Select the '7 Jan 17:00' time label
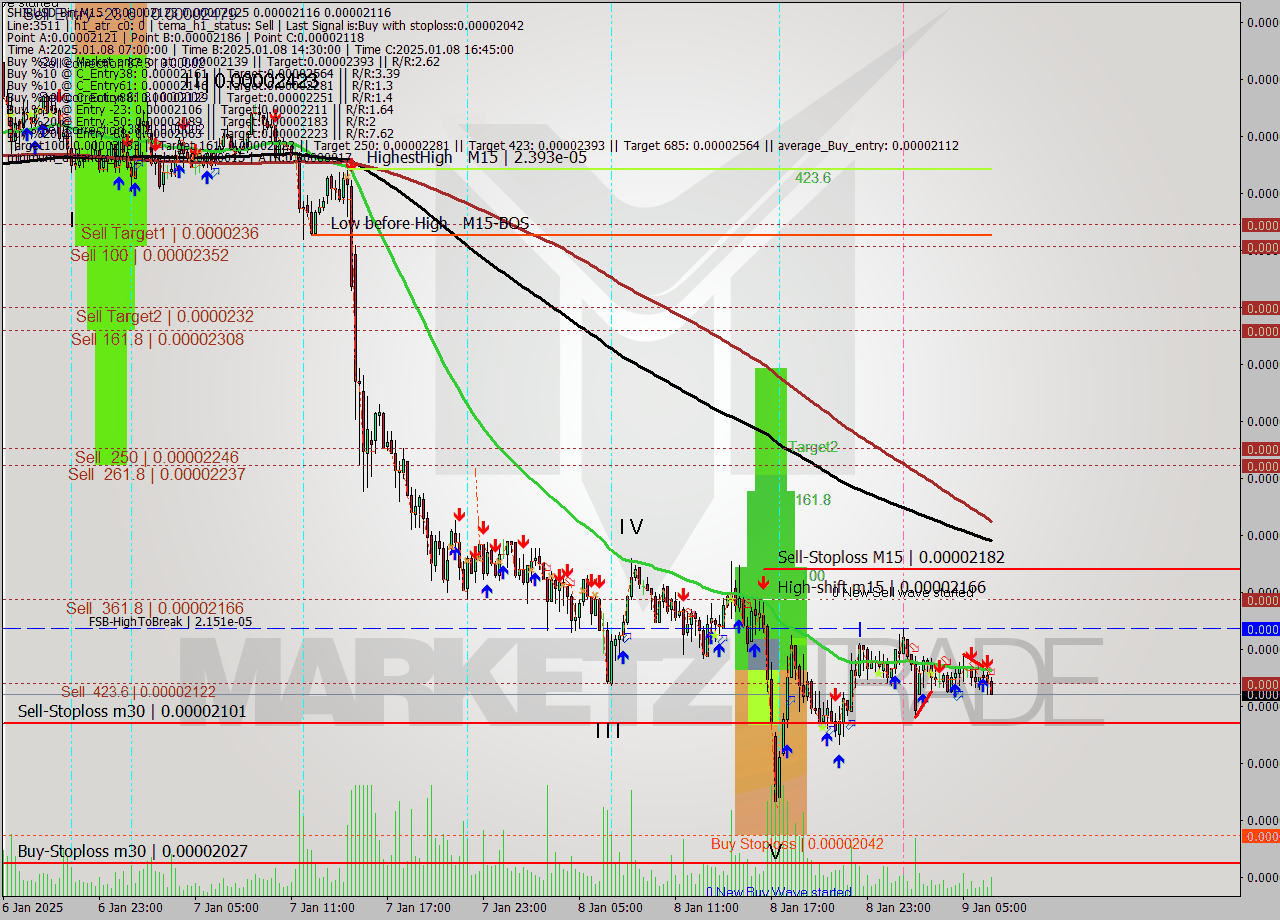The width and height of the screenshot is (1280, 920). pyautogui.click(x=418, y=908)
